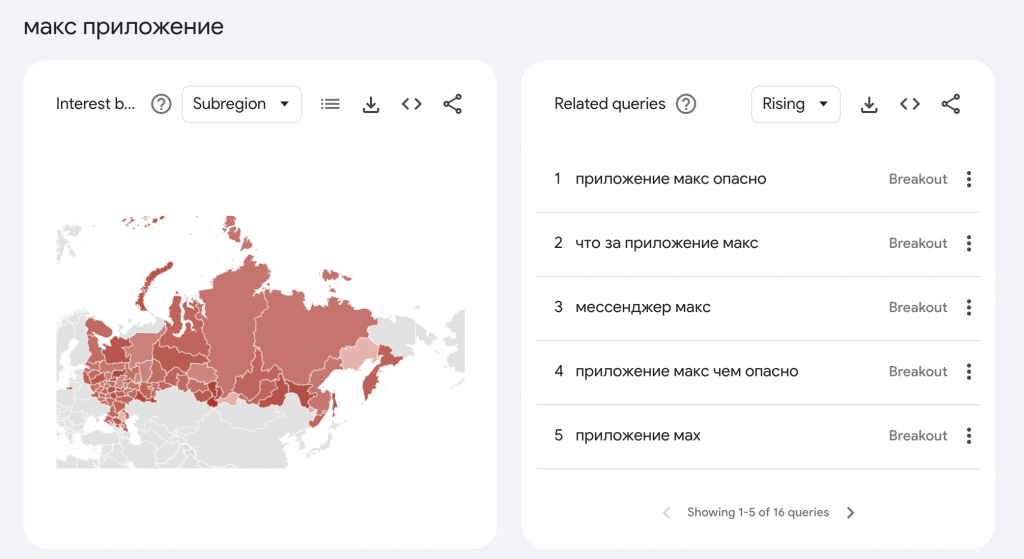Image resolution: width=1024 pixels, height=559 pixels.
Task: Go to previous page of queries
Action: 667,513
